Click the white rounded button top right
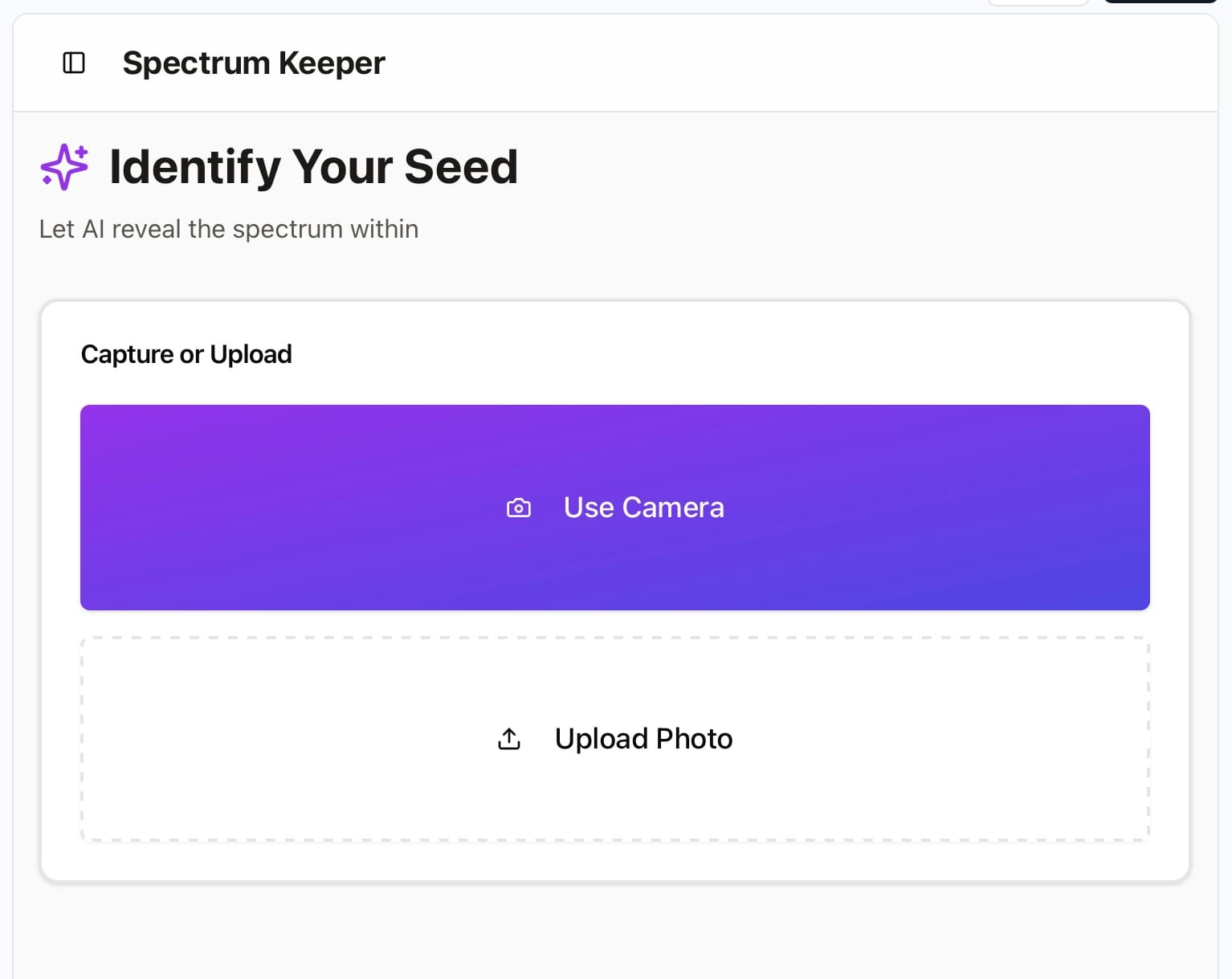Screen dimensions: 1232x979 coord(1038,3)
